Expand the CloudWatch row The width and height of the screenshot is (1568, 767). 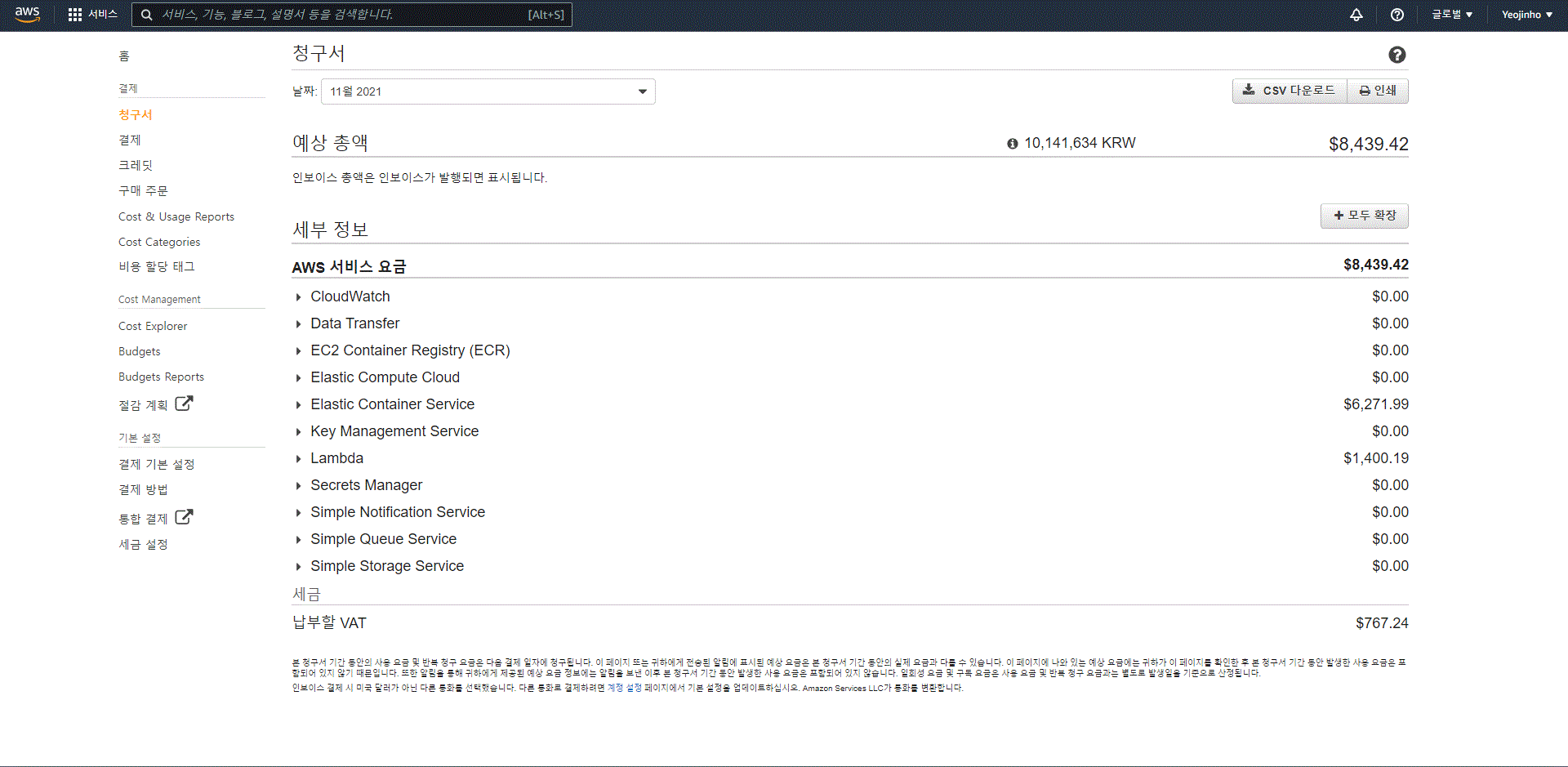pos(298,297)
